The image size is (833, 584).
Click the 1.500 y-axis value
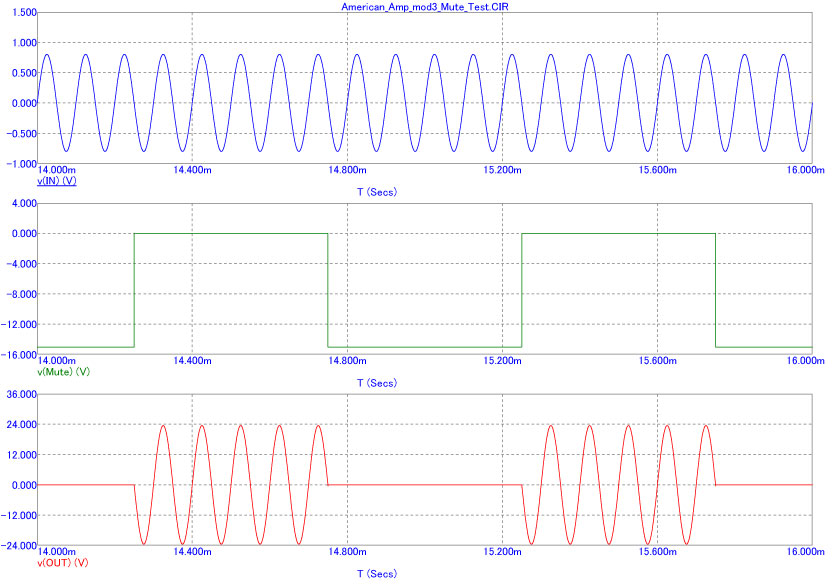[24, 12]
